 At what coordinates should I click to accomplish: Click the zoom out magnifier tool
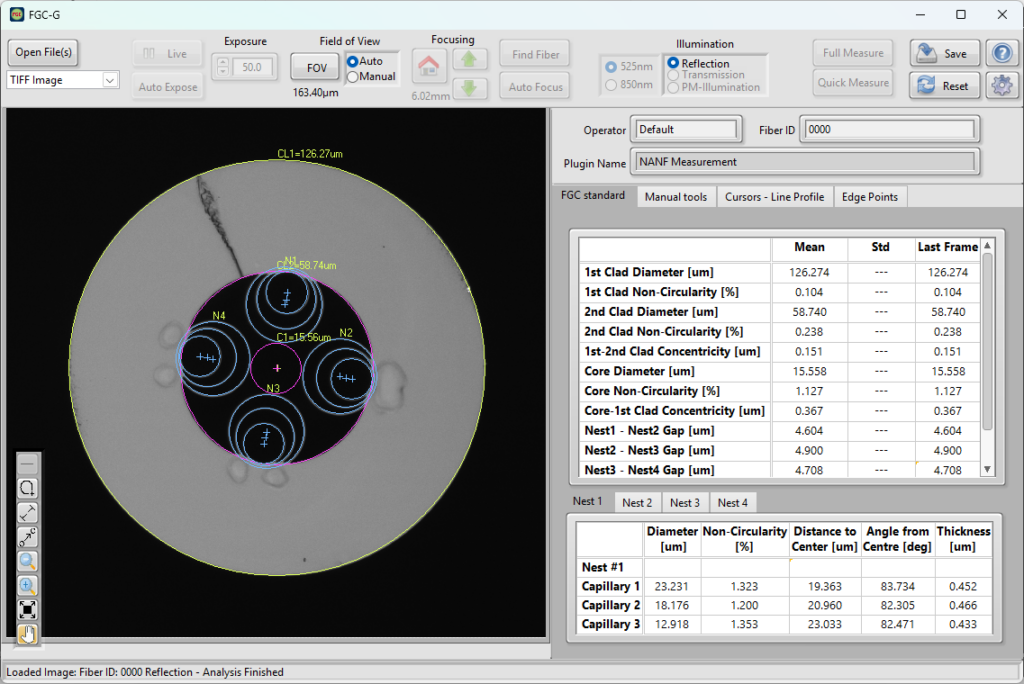click(x=27, y=561)
